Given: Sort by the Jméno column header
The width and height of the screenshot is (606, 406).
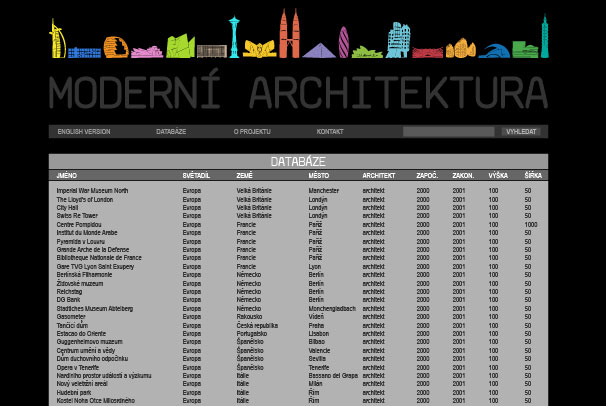Looking at the screenshot, I should (67, 176).
